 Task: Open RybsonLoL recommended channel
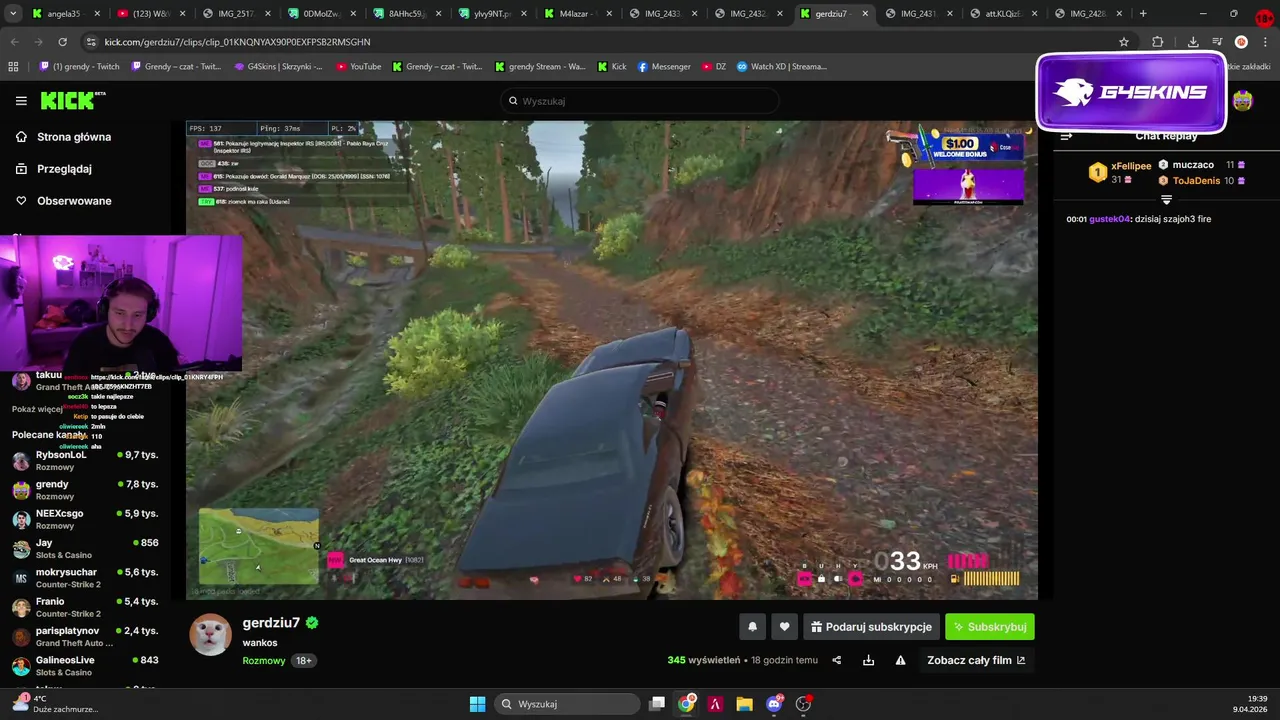[x=85, y=460]
